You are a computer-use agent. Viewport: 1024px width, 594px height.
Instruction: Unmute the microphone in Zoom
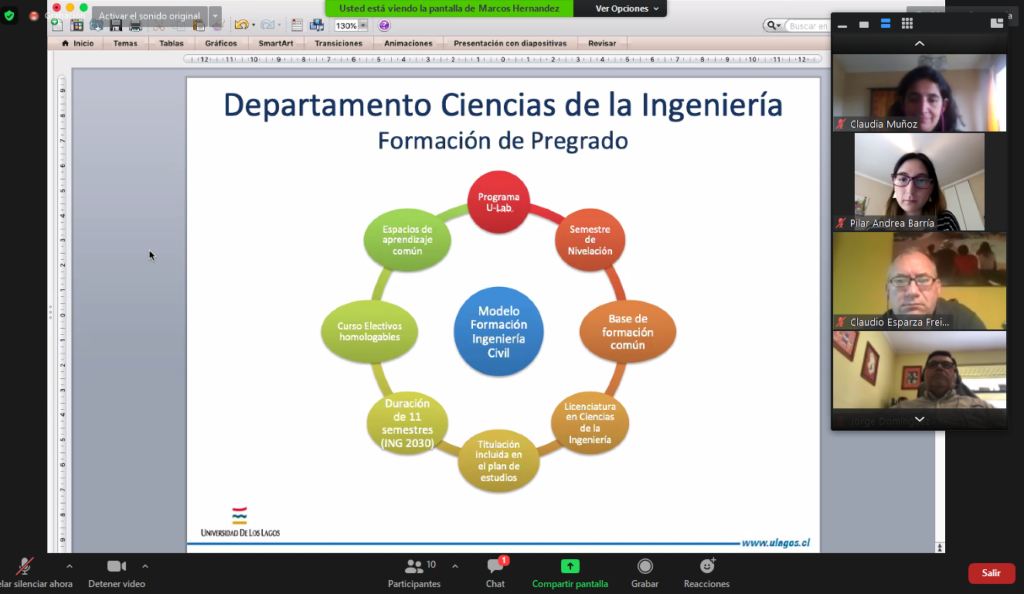(x=24, y=567)
